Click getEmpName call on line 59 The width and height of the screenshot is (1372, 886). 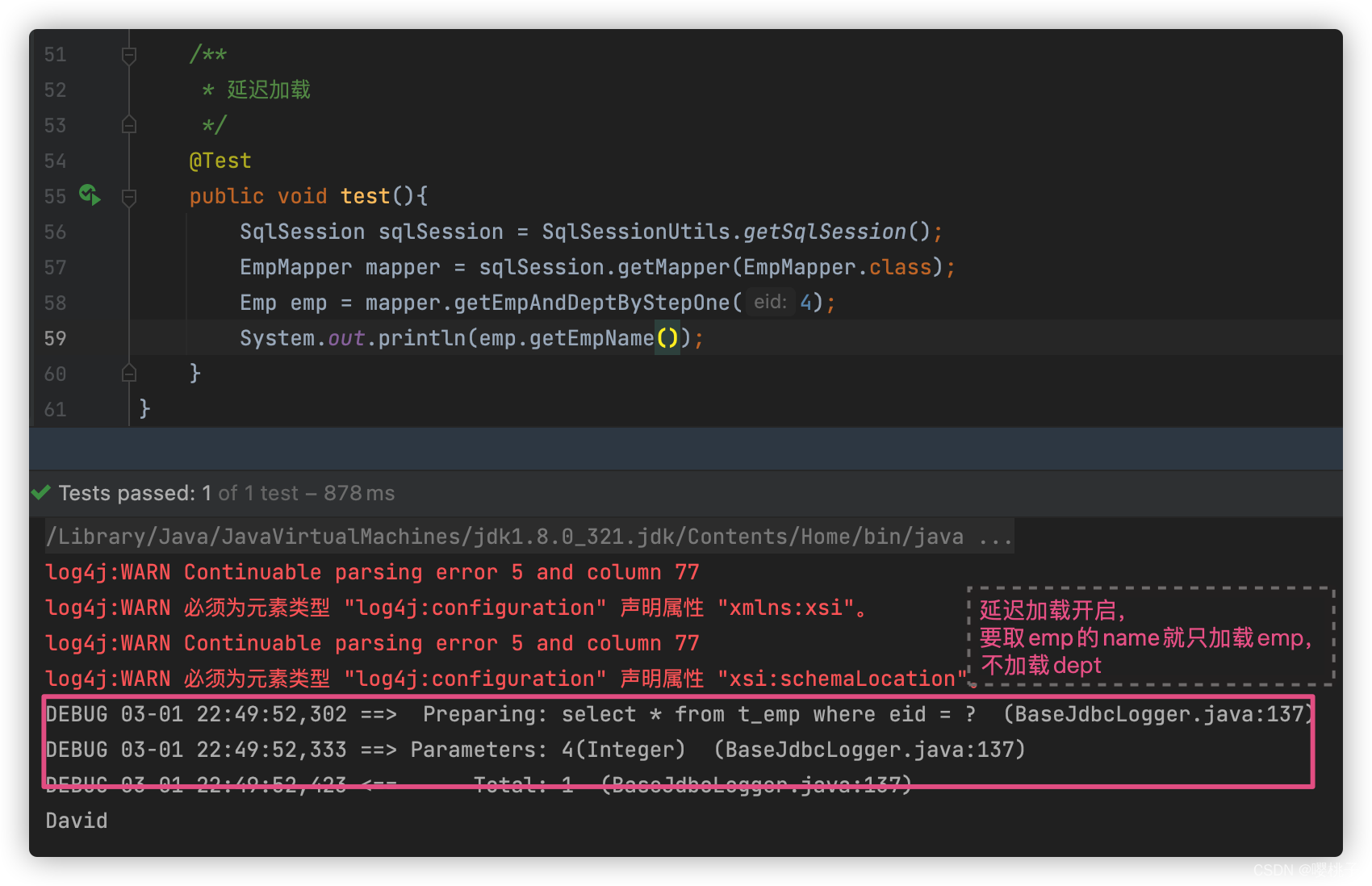pos(592,338)
